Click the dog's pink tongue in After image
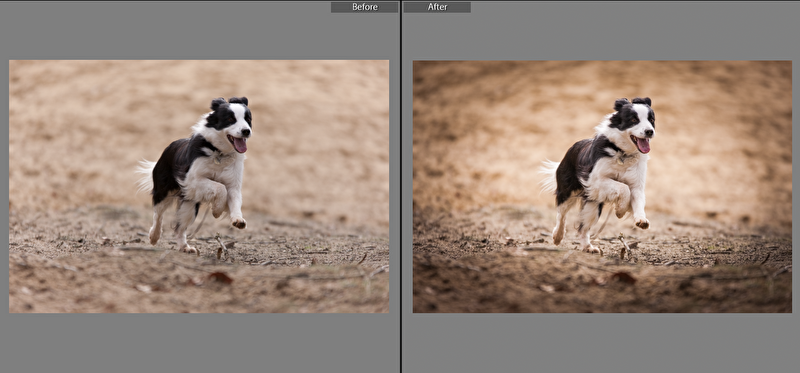The height and width of the screenshot is (373, 800). coord(643,145)
